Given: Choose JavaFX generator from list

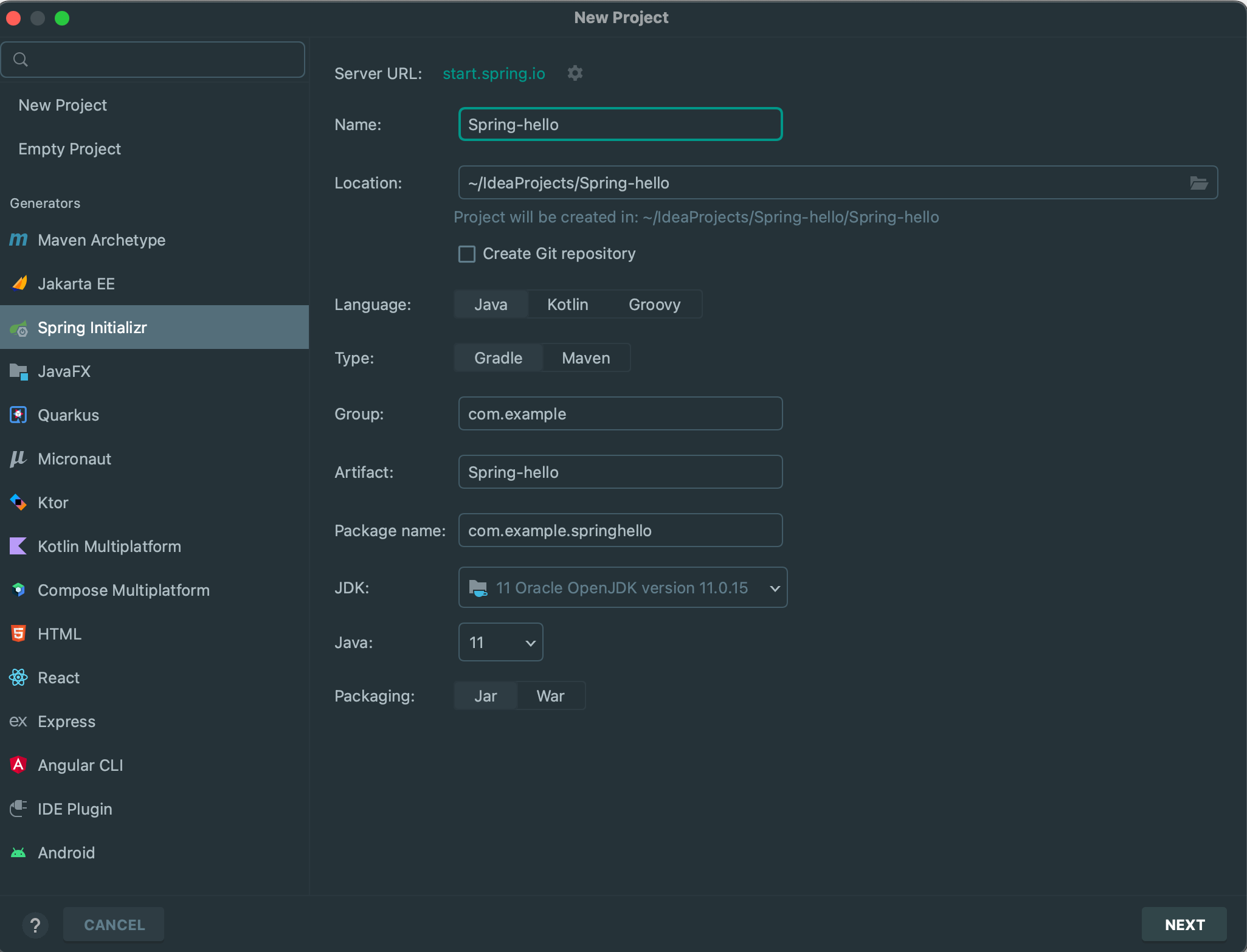Looking at the screenshot, I should coord(64,371).
